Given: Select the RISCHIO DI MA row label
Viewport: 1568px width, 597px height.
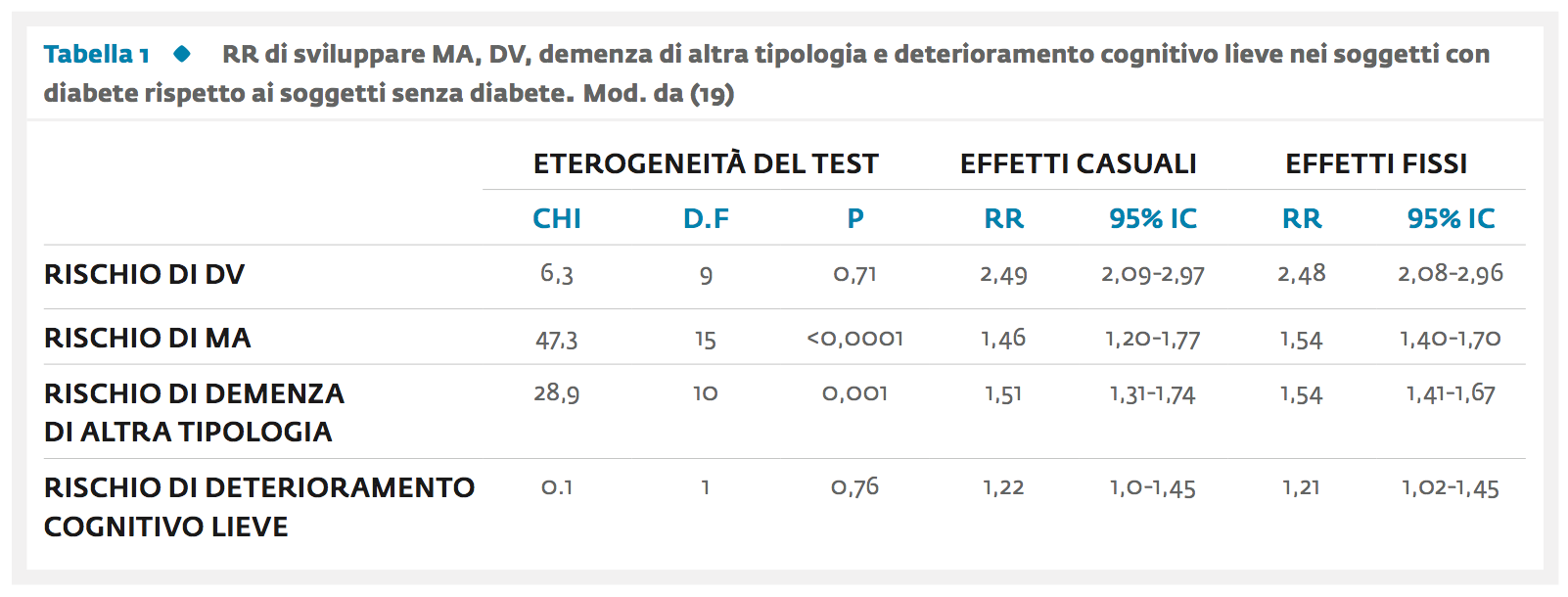Looking at the screenshot, I should pos(148,338).
